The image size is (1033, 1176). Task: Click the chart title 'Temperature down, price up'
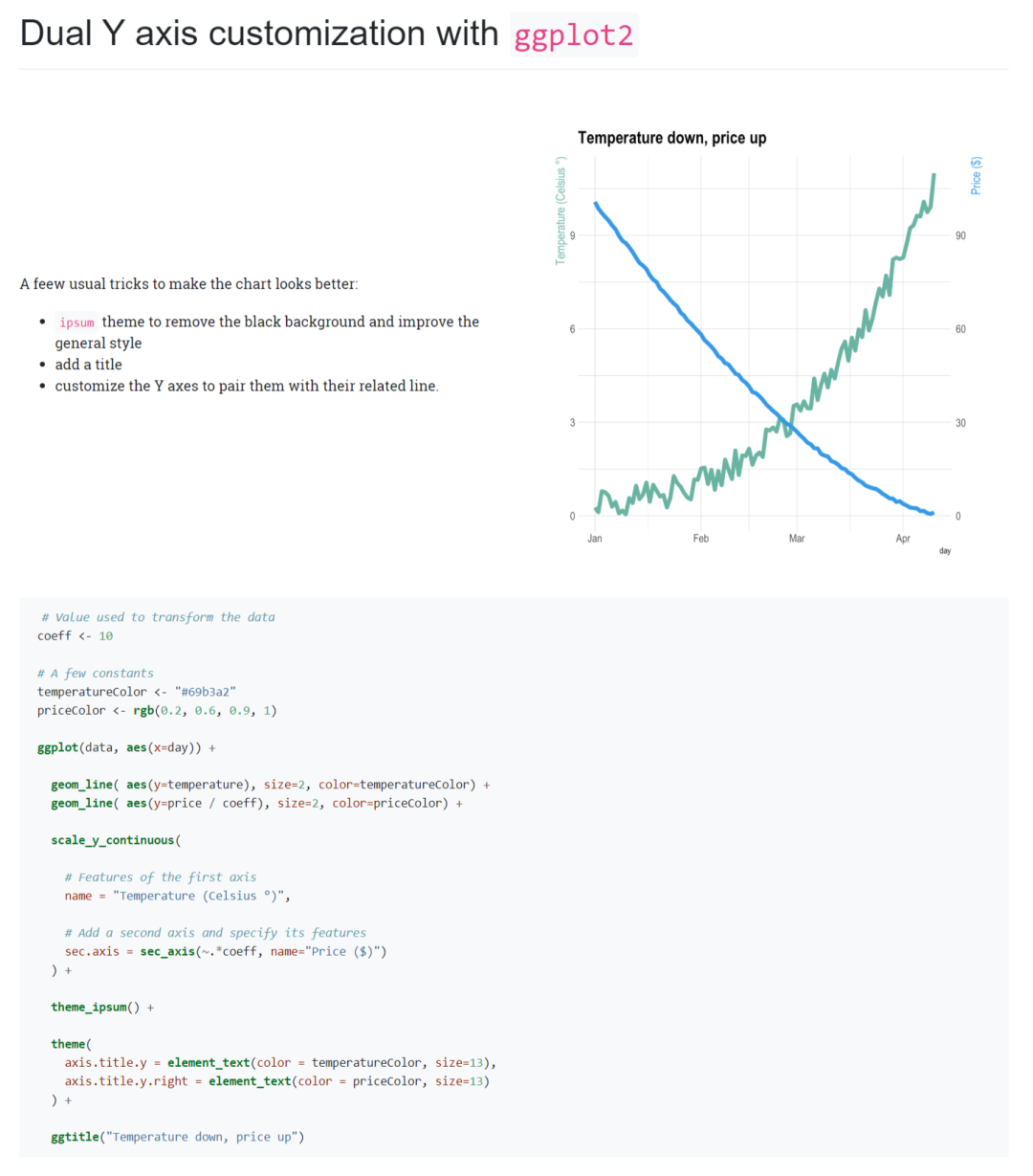(671, 138)
